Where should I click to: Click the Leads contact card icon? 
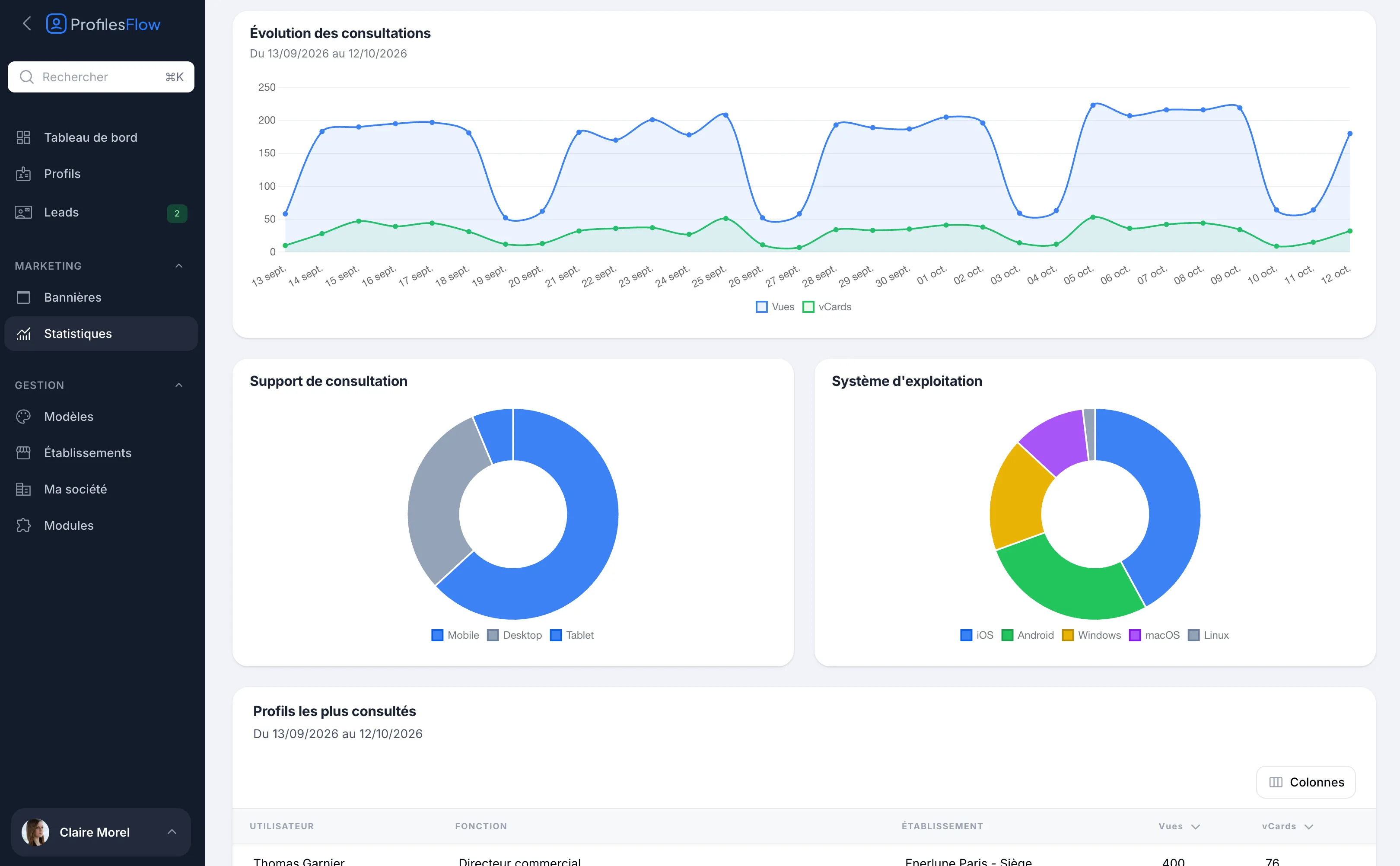[x=23, y=213]
